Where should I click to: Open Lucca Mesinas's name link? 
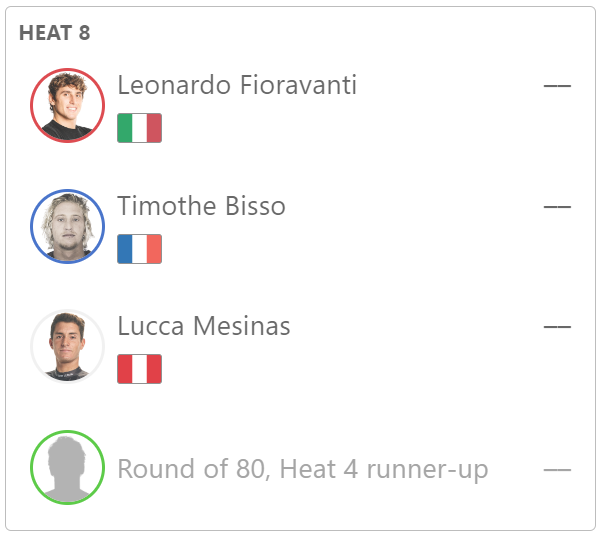pos(204,326)
